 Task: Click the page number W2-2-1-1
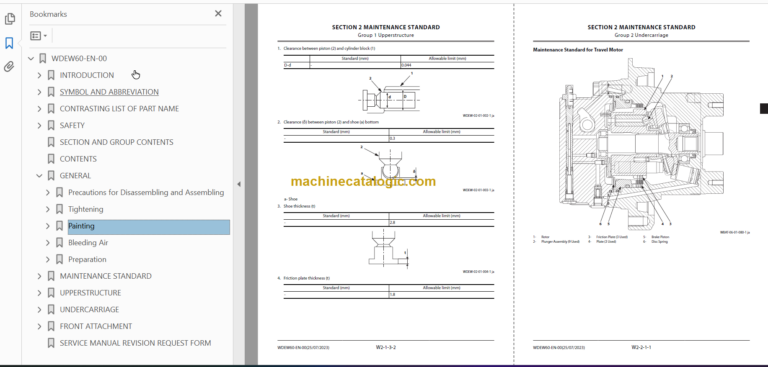641,347
